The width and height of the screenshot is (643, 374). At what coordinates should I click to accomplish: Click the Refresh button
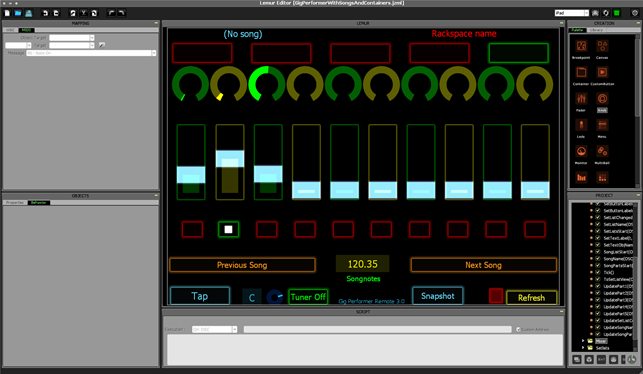531,298
